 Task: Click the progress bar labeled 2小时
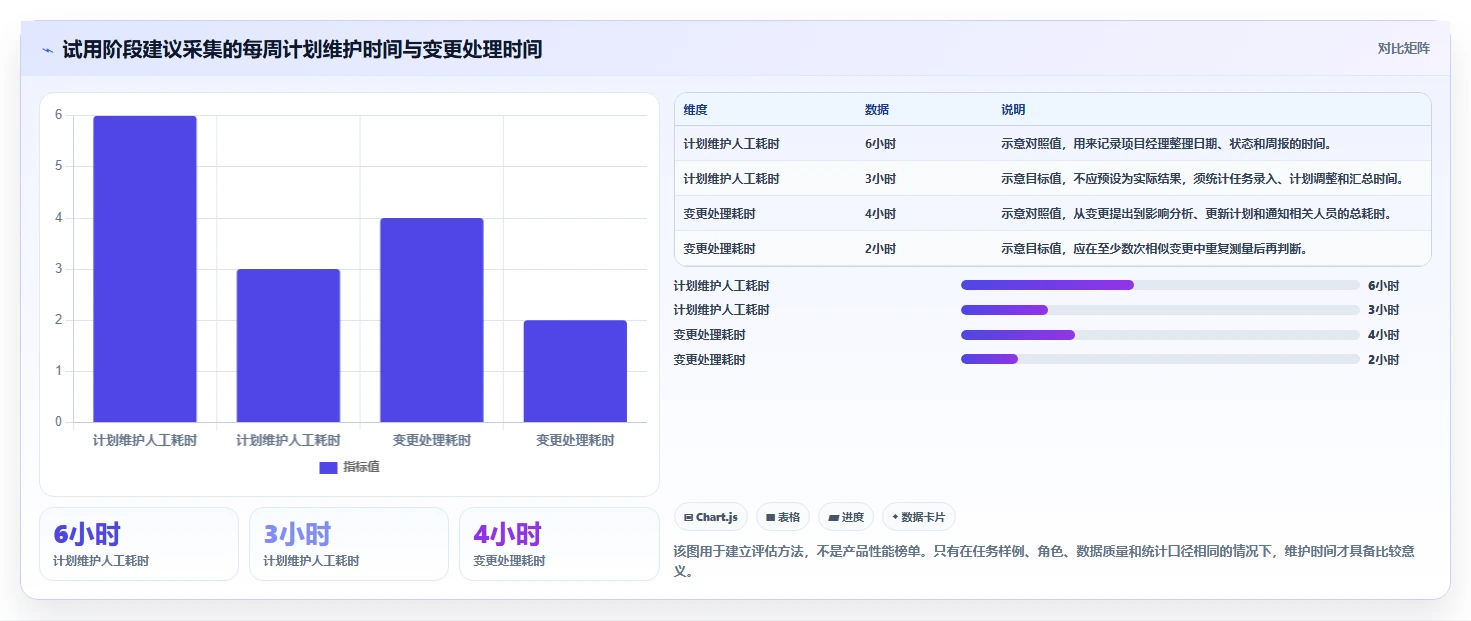[x=1160, y=359]
